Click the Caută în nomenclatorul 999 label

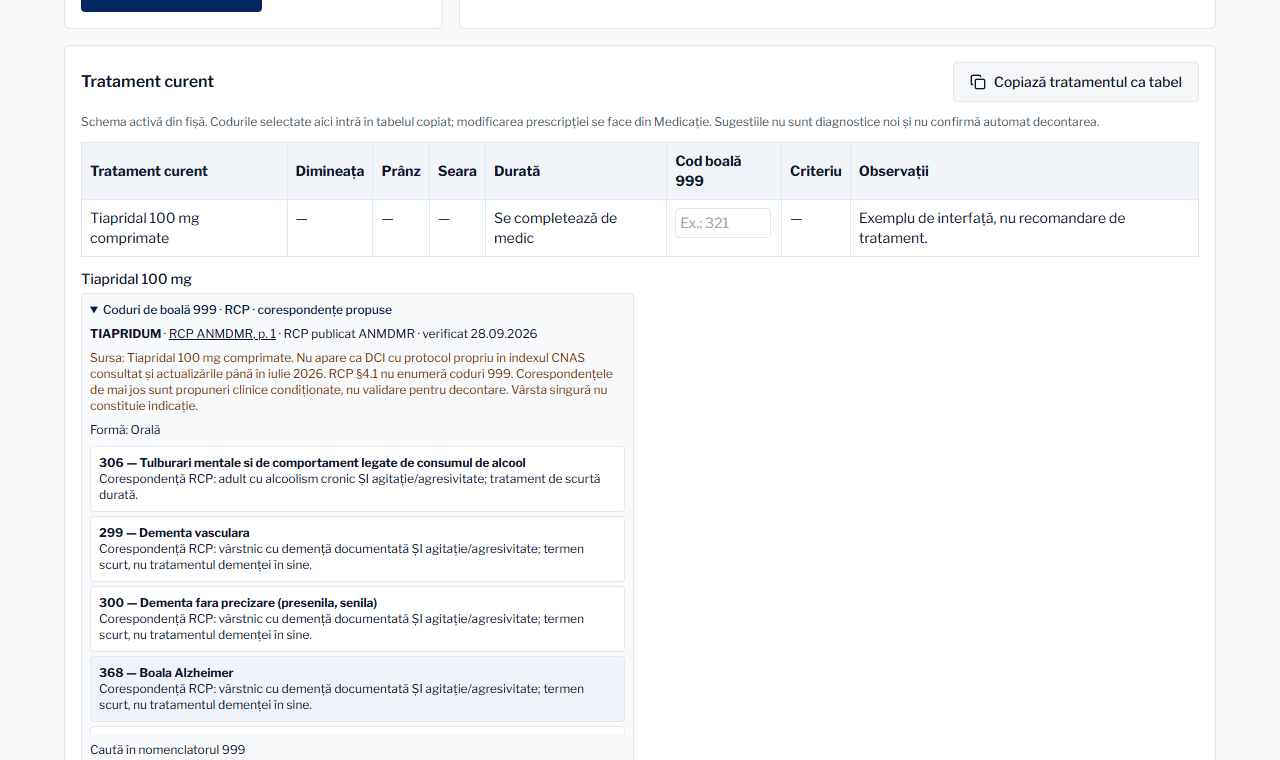pos(167,750)
